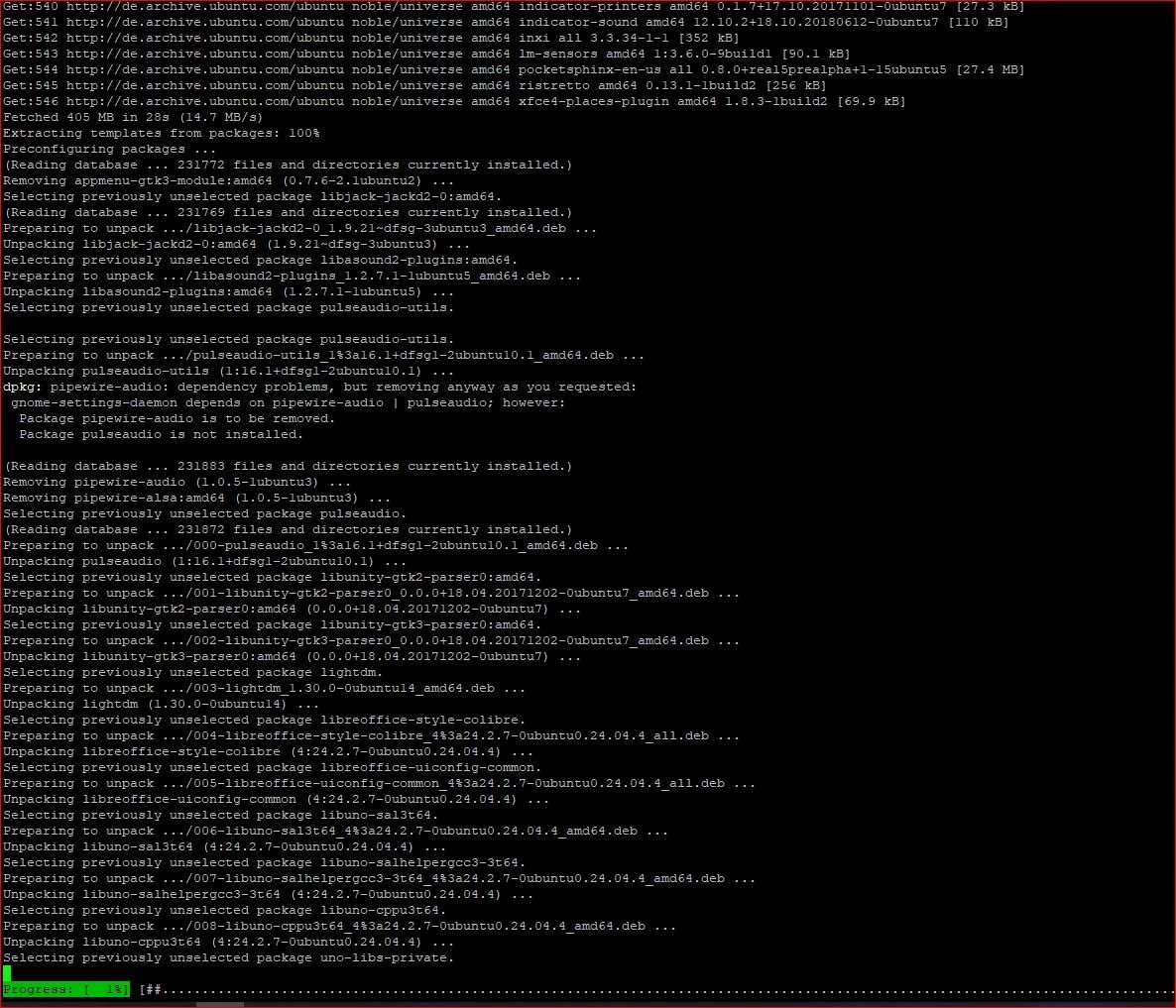Click the 'Get:545' ristretto line
This screenshot has width=1176, height=1008.
tap(414, 85)
